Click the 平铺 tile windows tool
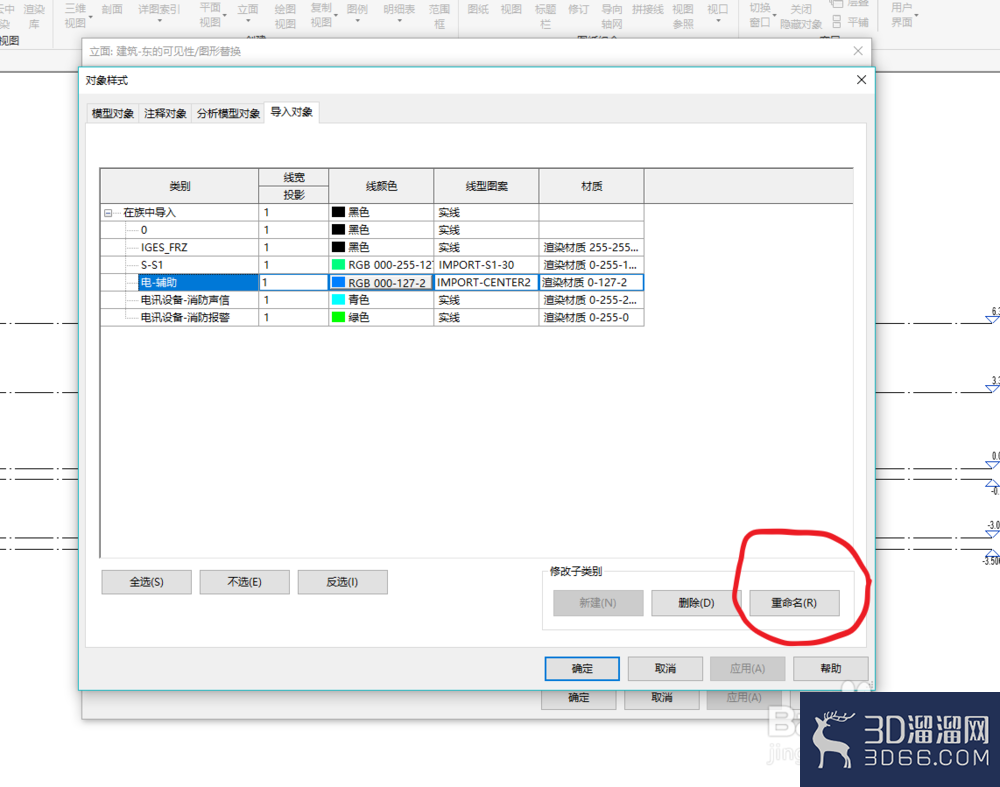 click(x=851, y=22)
